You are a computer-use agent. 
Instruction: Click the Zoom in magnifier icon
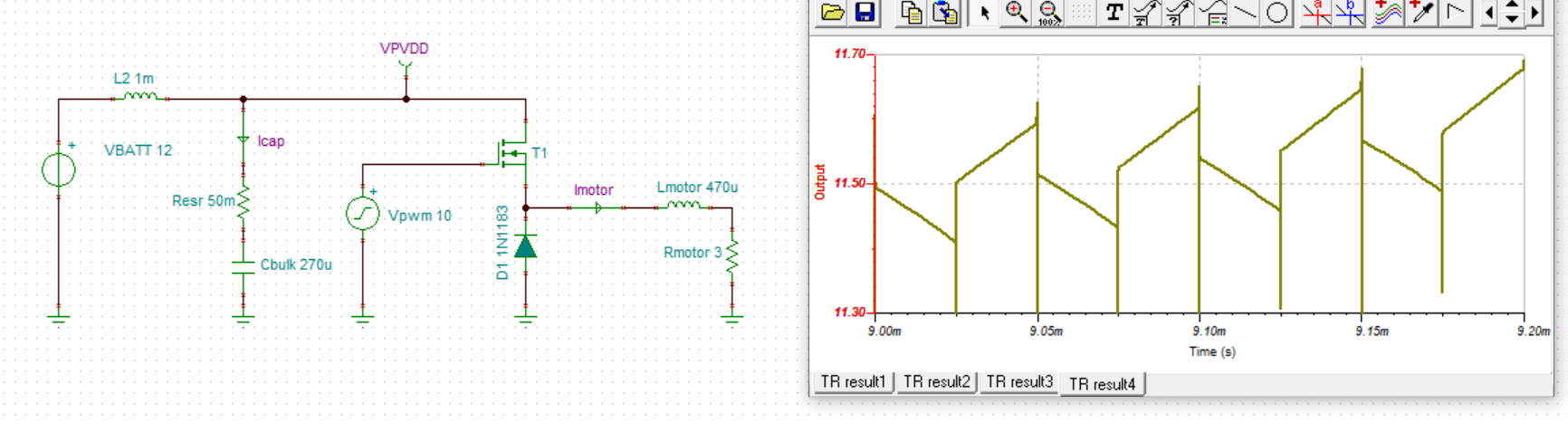point(1017,13)
